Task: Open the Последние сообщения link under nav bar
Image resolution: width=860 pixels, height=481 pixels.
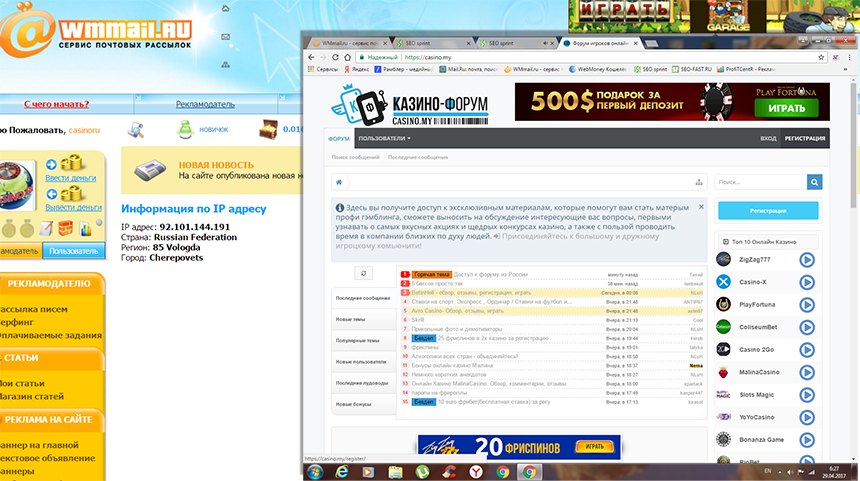Action: [x=418, y=157]
